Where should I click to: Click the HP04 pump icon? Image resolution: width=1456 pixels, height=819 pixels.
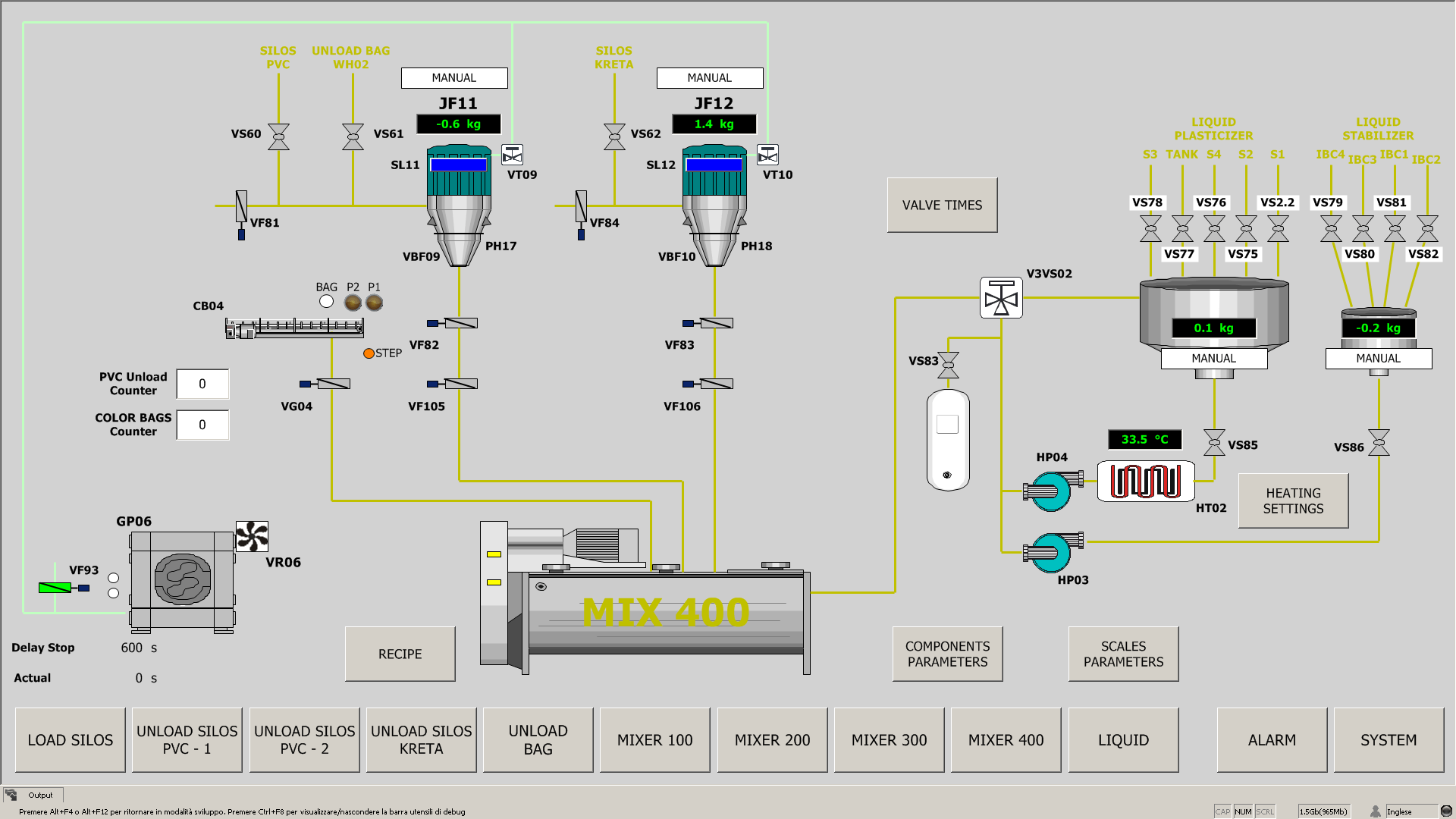(x=1051, y=491)
